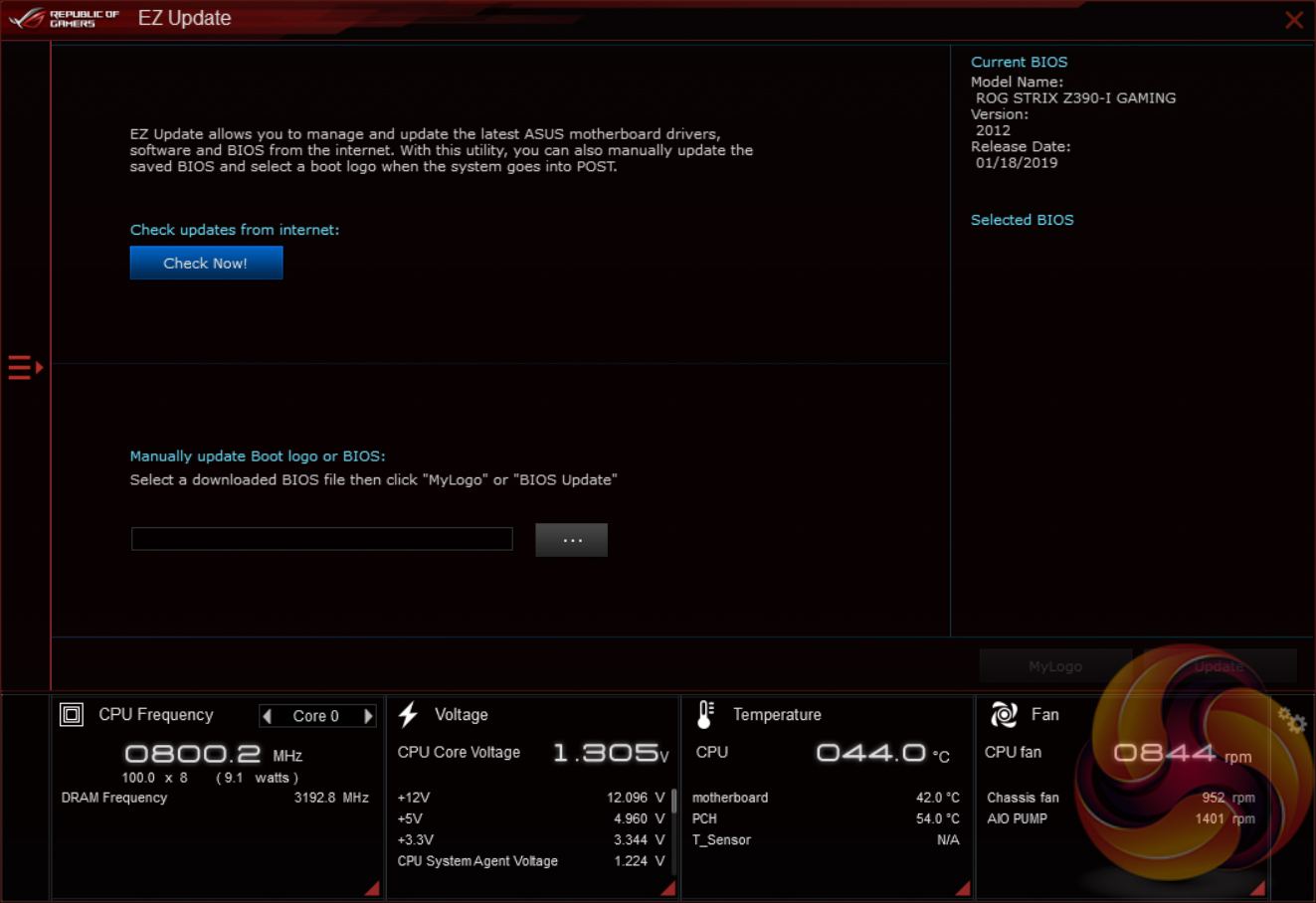
Task: Click the "CPU fan" label
Action: tap(1013, 753)
